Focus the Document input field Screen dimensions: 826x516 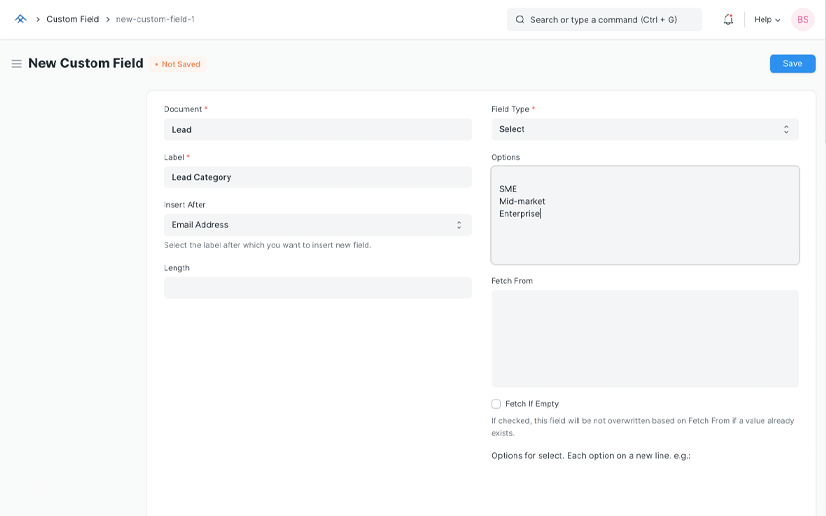[x=317, y=129]
